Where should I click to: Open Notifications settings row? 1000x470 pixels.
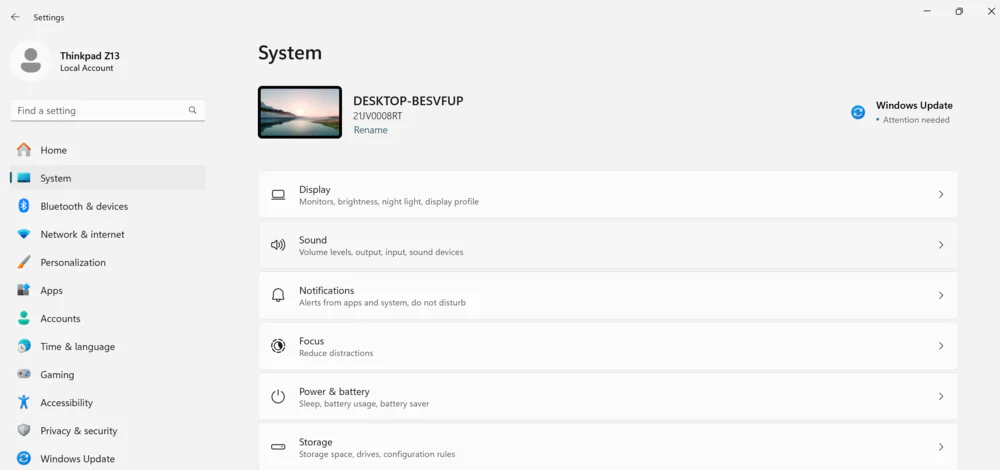tap(608, 295)
